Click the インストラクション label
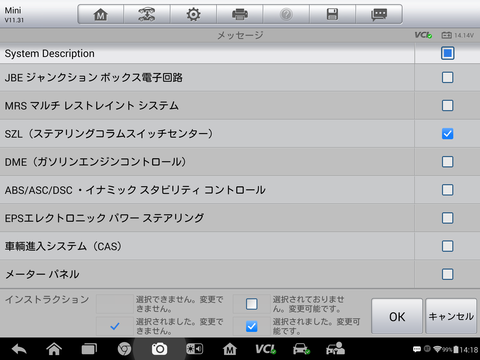The image size is (480, 360). [47, 299]
